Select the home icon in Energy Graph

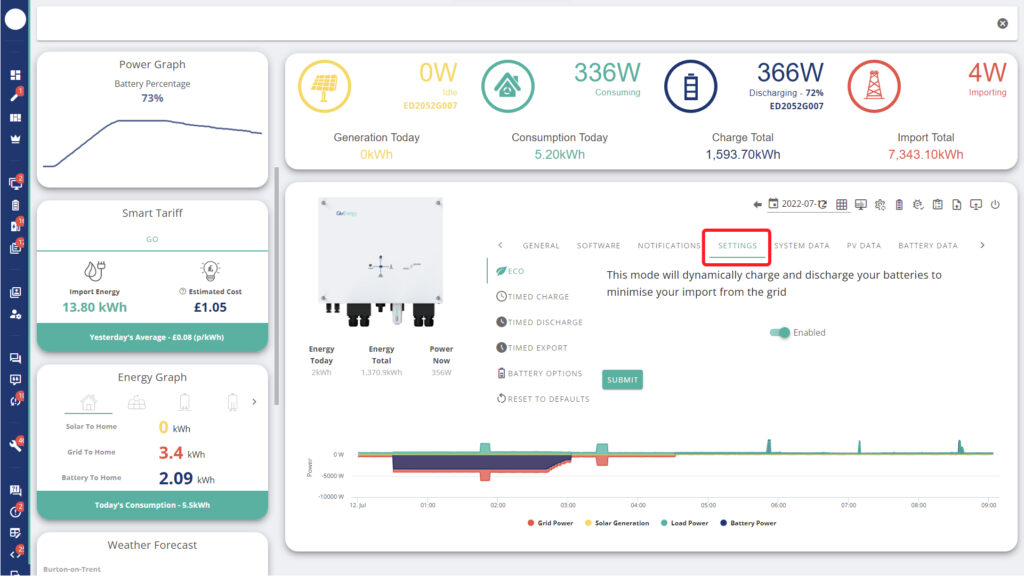click(88, 402)
